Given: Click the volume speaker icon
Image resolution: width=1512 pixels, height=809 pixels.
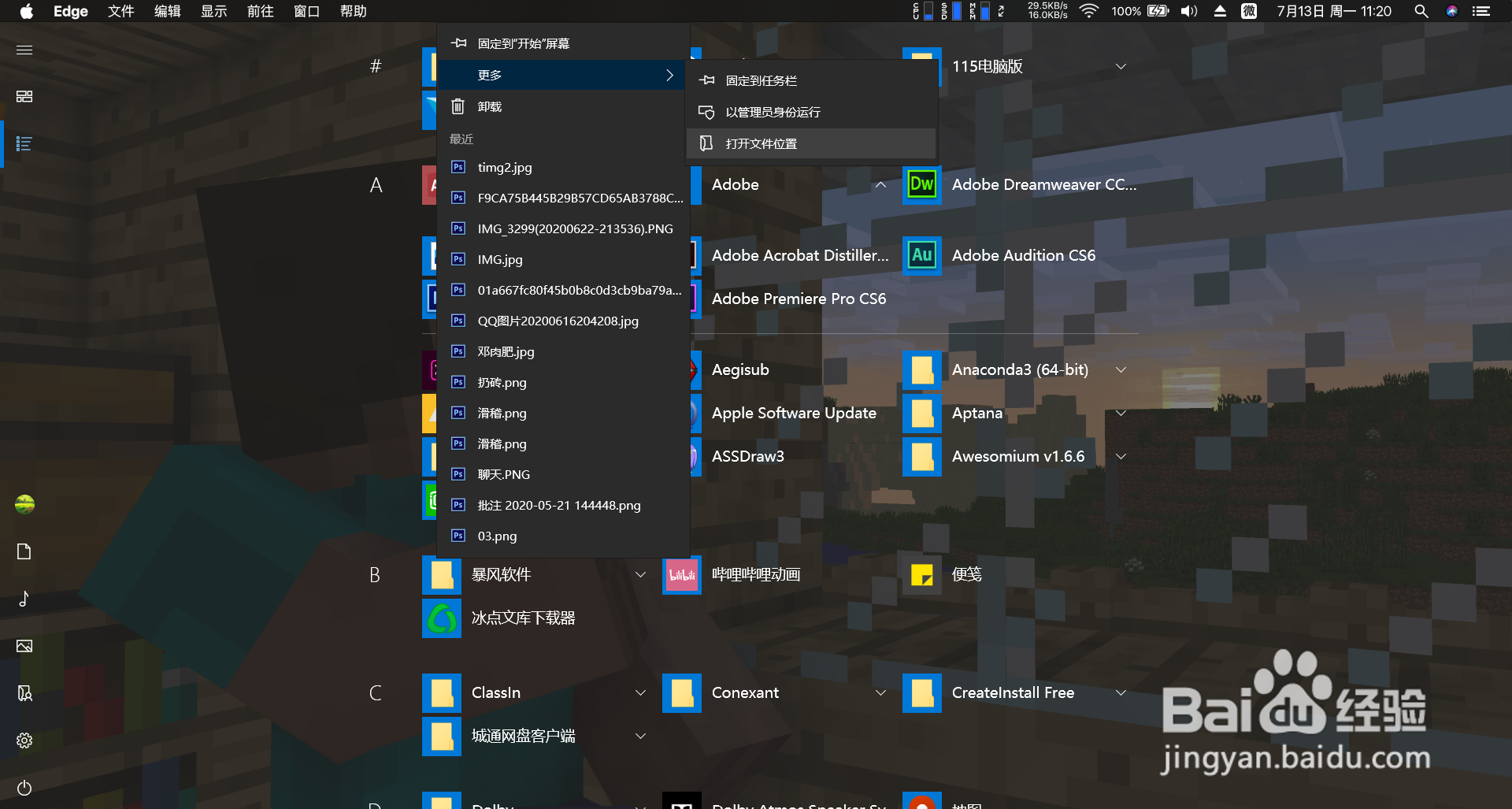Looking at the screenshot, I should (x=1189, y=11).
